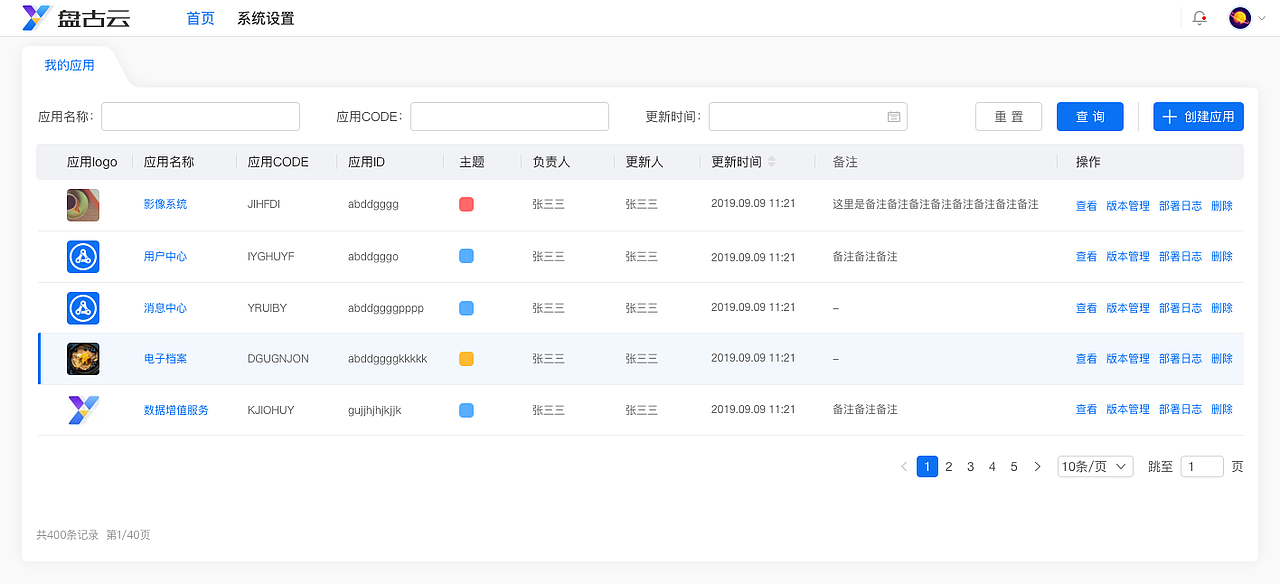Click 删除 for 用户中心 row

pyautogui.click(x=1222, y=257)
